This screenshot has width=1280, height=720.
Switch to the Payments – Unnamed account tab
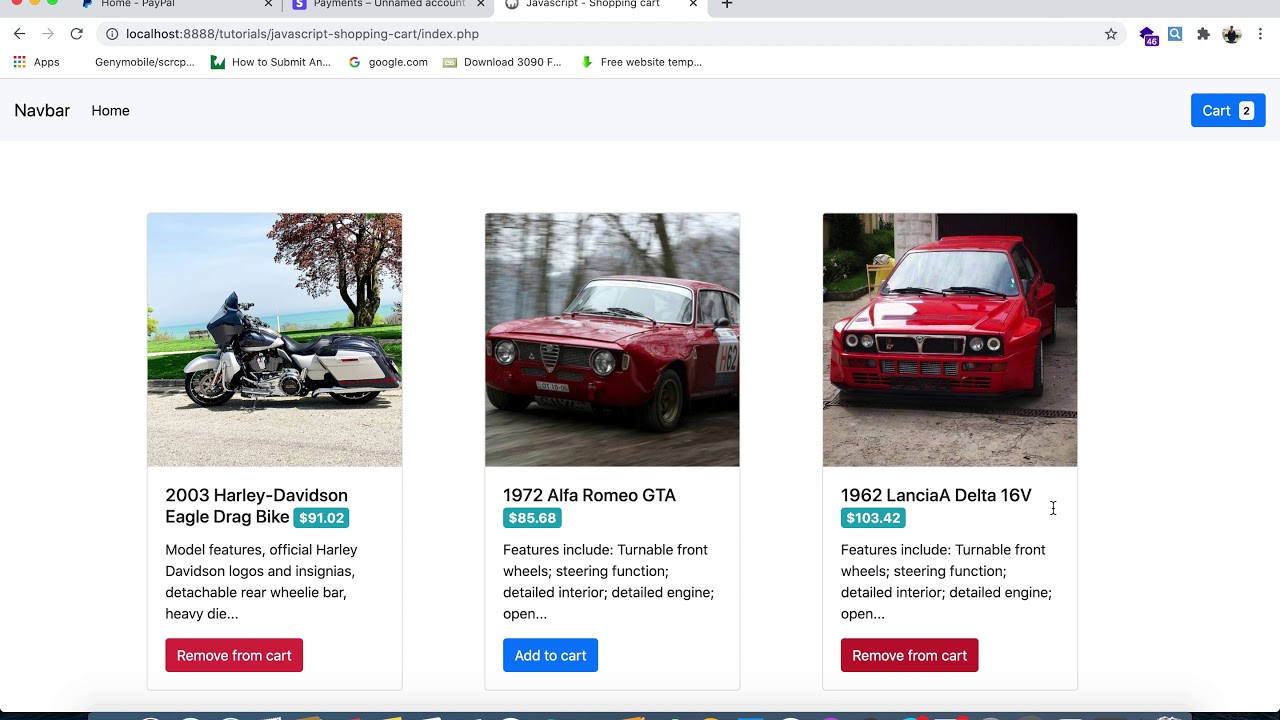(x=388, y=5)
